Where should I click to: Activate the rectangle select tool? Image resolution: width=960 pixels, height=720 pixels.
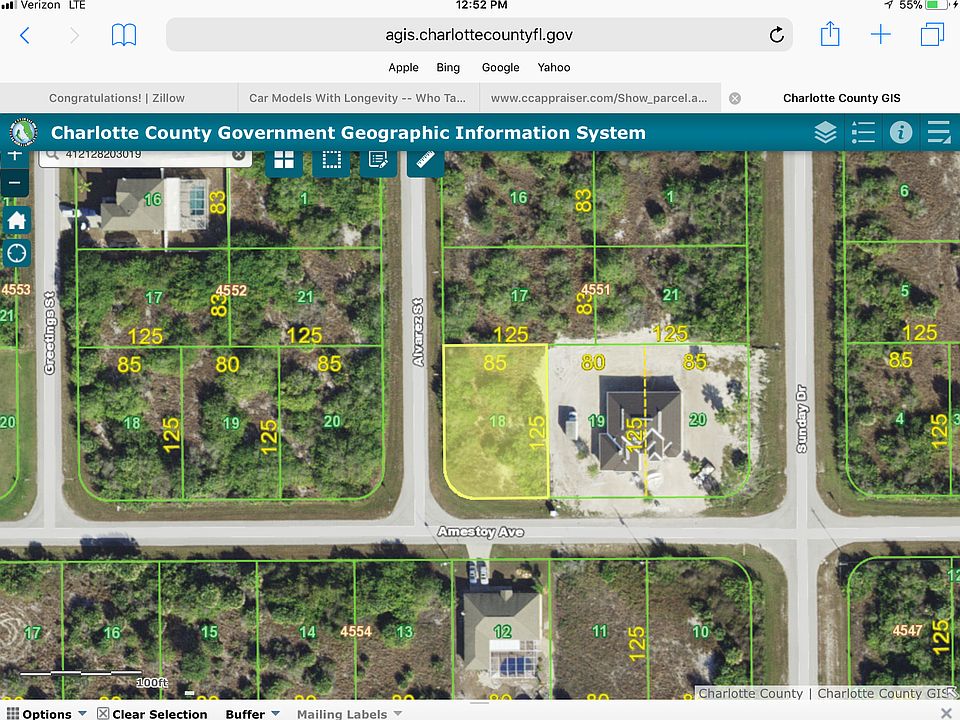(331, 160)
